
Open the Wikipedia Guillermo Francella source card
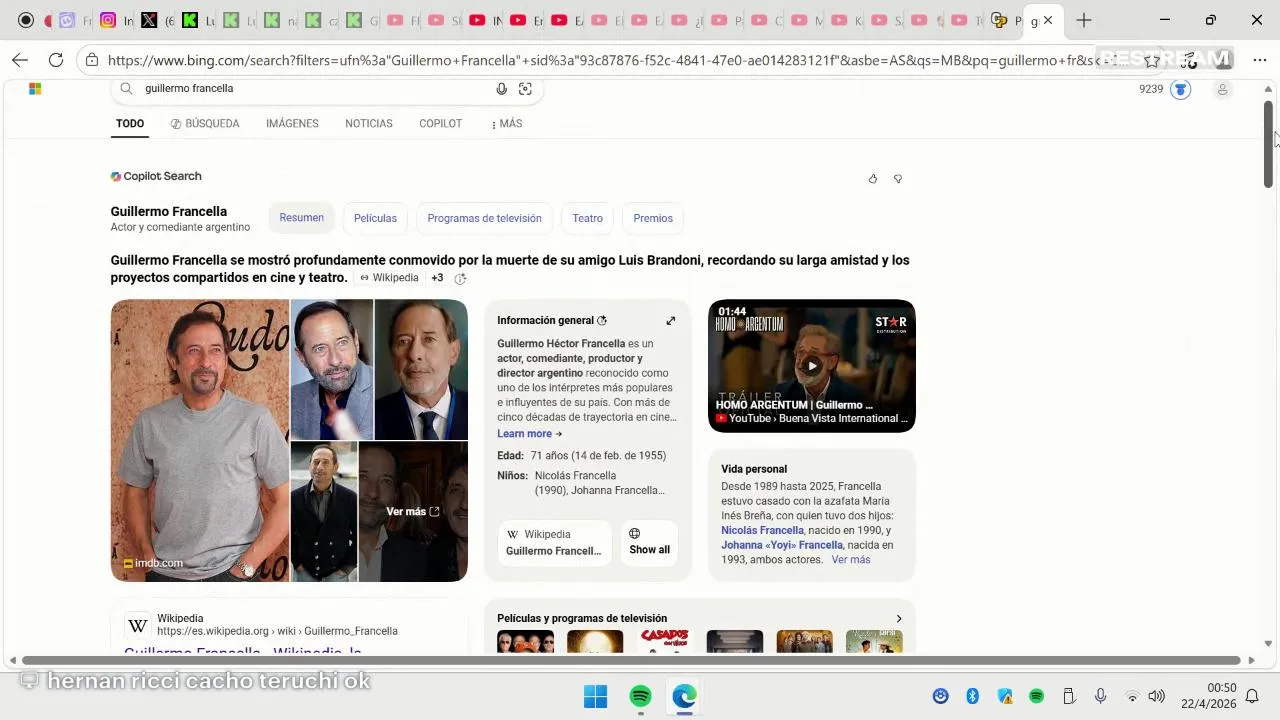[x=554, y=542]
